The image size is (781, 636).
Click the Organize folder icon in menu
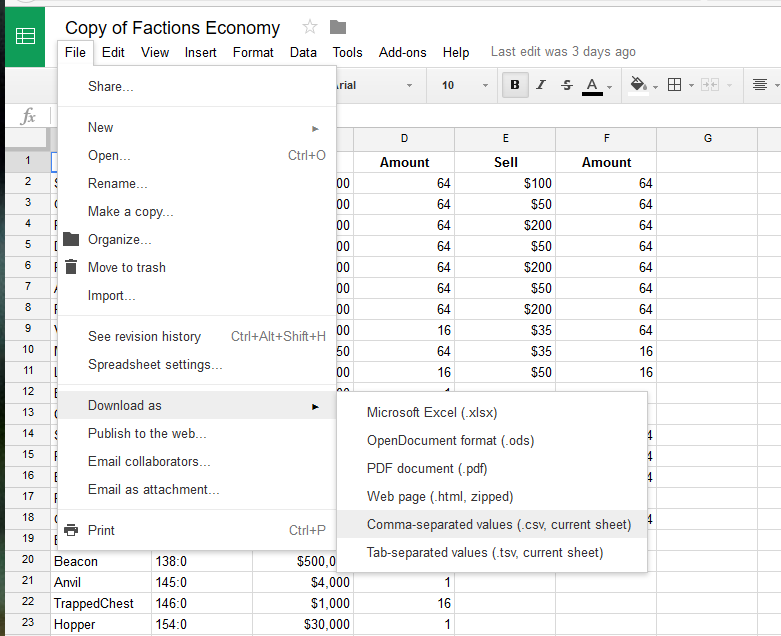71,240
